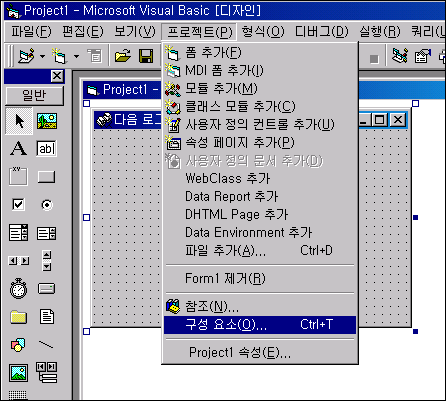
Task: Select the CheckBox control tool
Action: [18, 204]
